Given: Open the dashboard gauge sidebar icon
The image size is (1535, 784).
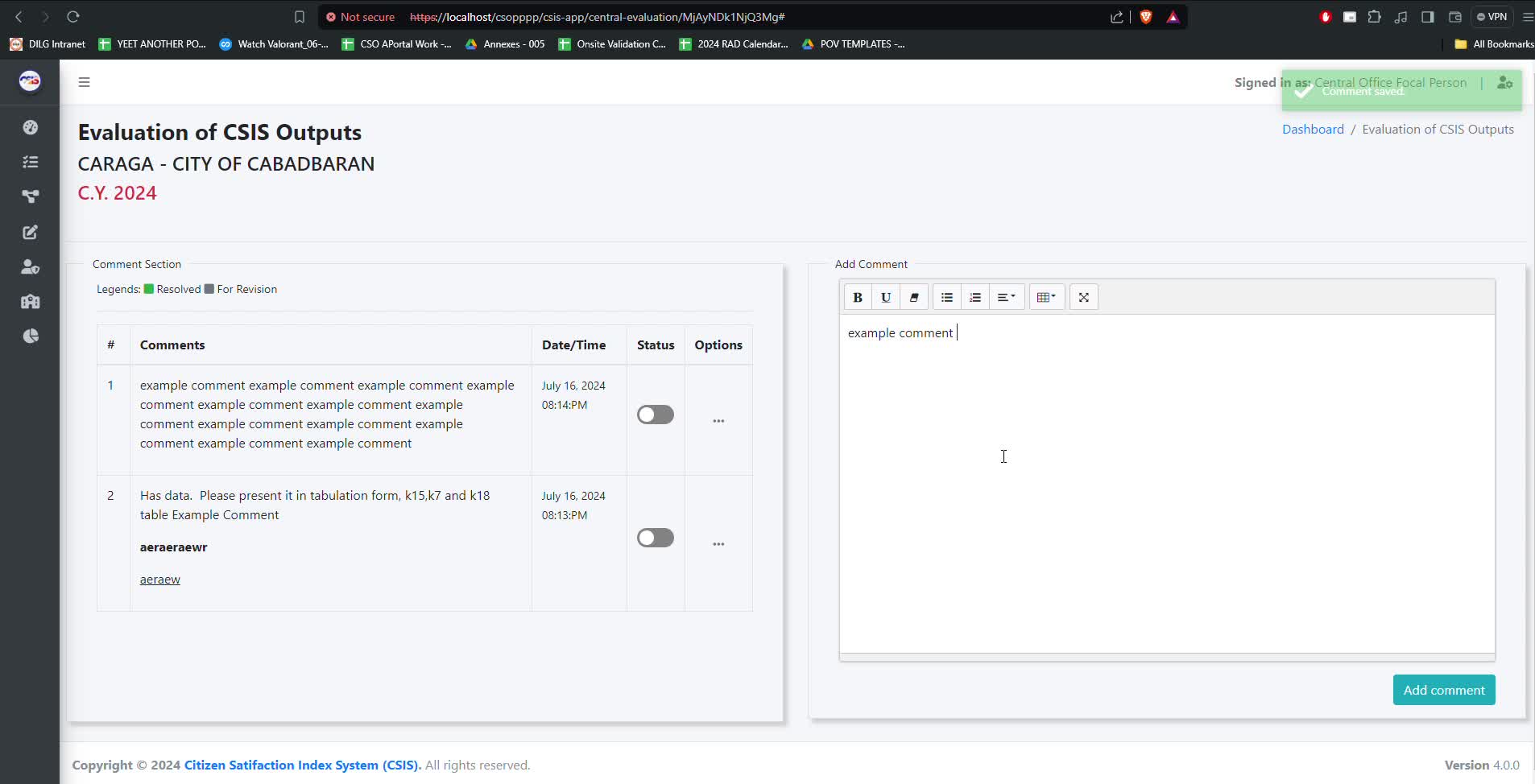Looking at the screenshot, I should click(31, 127).
